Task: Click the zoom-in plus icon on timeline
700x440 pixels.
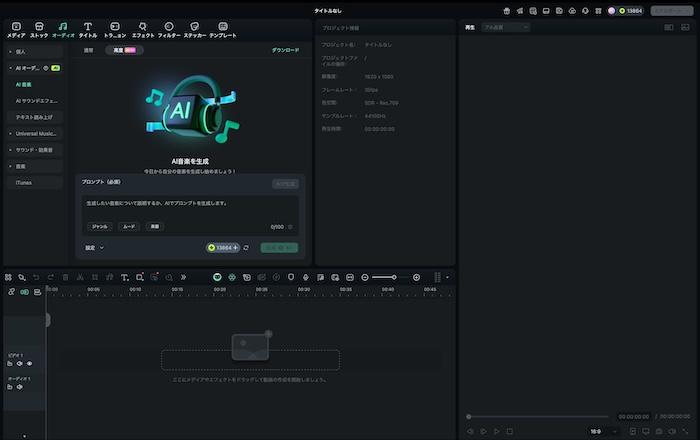Action: tap(417, 277)
